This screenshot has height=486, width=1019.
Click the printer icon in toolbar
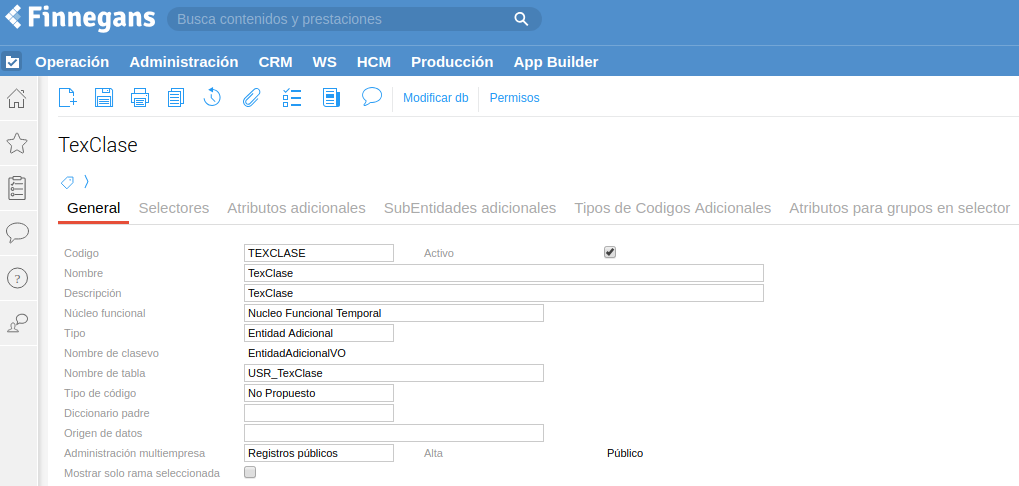pos(140,97)
